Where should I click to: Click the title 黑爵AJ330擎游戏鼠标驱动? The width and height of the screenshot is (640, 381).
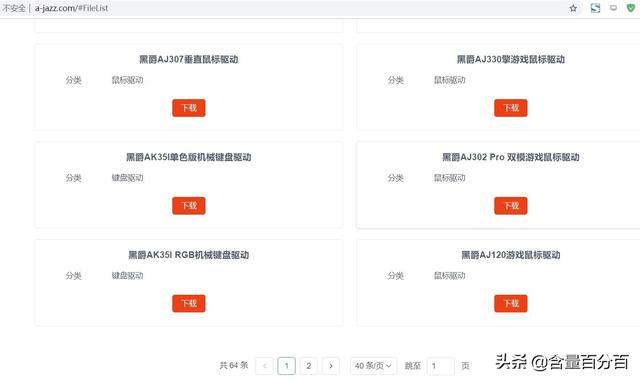coord(511,60)
